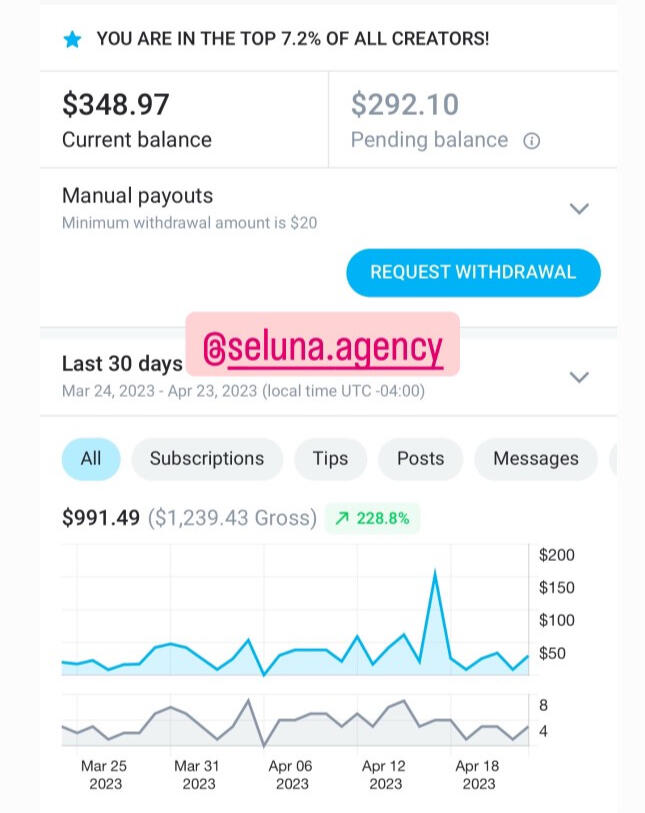Click the info icon beside Pending balance

[x=532, y=141]
